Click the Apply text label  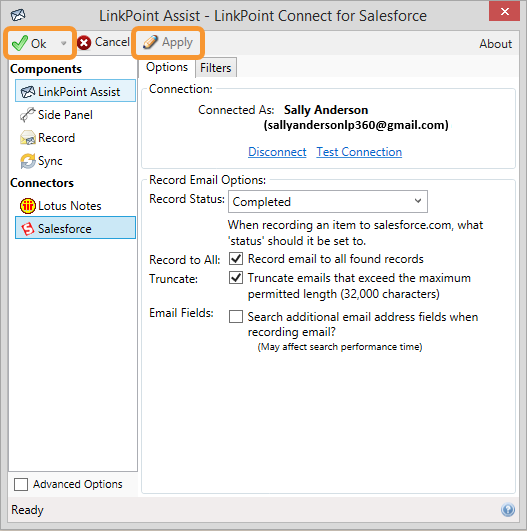point(177,43)
